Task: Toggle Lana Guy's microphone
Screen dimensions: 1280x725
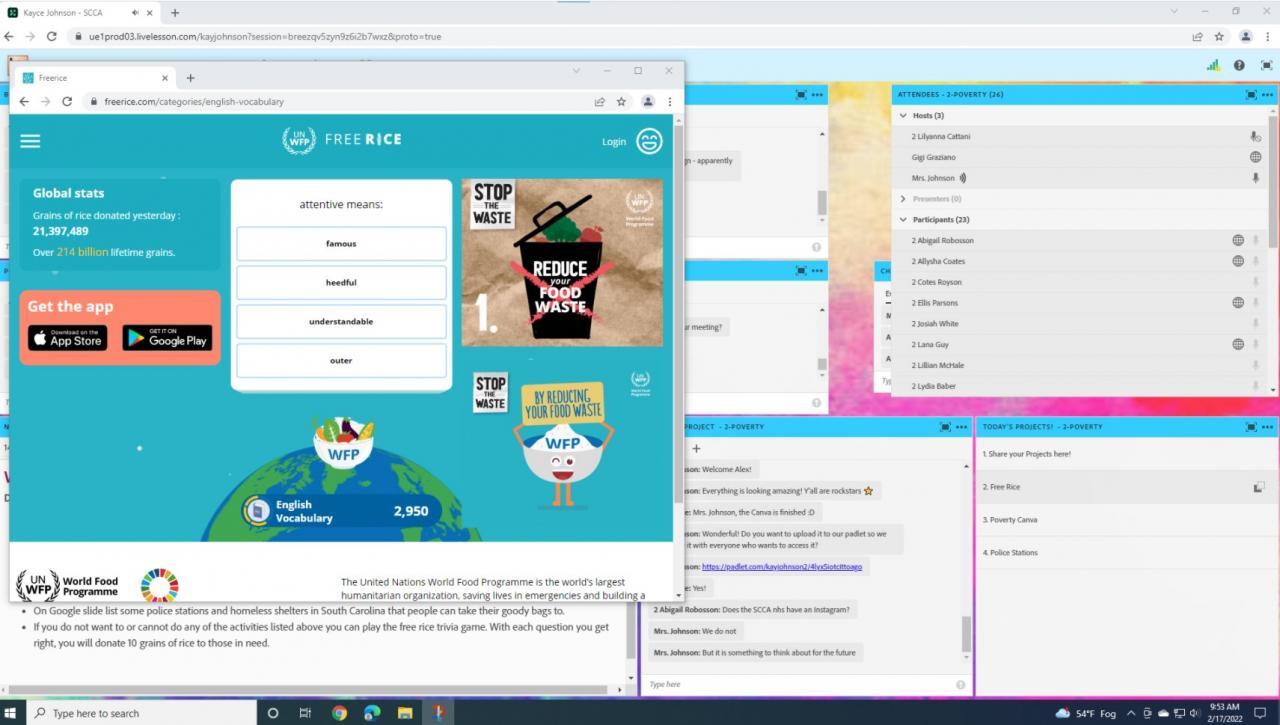Action: point(1255,344)
